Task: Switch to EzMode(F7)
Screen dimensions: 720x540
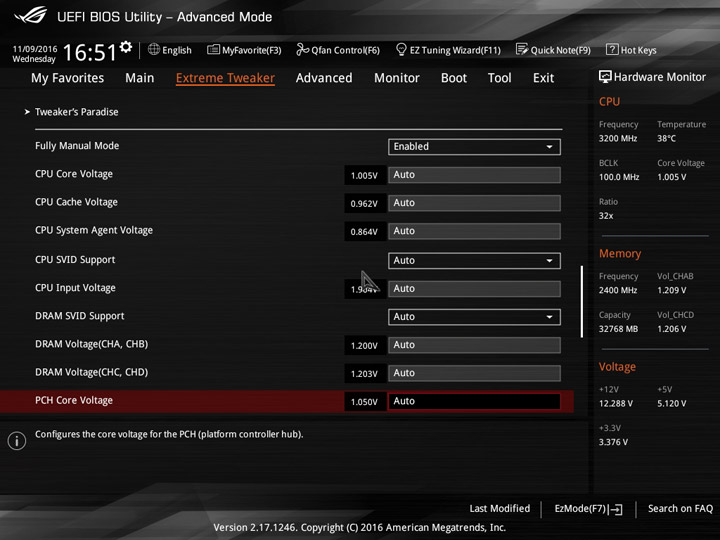Action: pyautogui.click(x=589, y=509)
